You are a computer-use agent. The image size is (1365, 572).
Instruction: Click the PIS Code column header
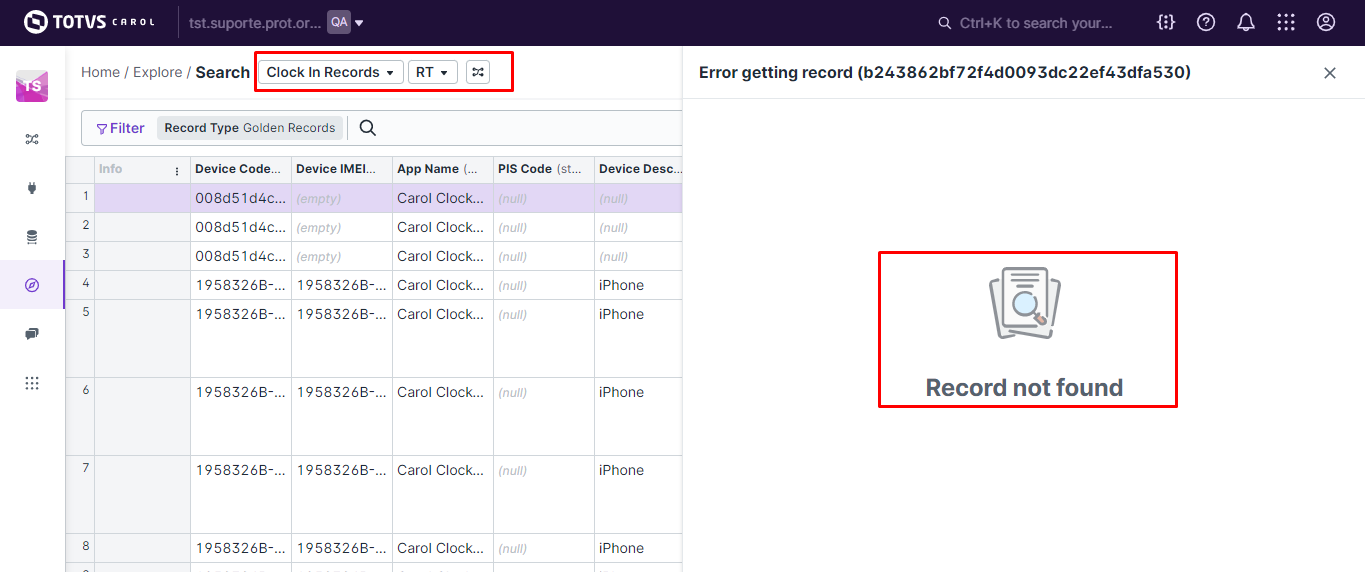pos(544,169)
